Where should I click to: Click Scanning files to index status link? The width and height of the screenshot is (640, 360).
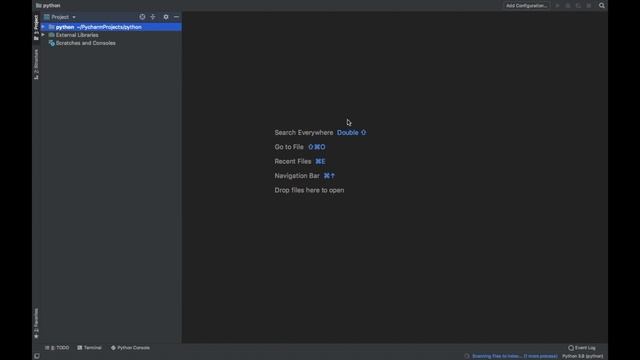point(515,356)
